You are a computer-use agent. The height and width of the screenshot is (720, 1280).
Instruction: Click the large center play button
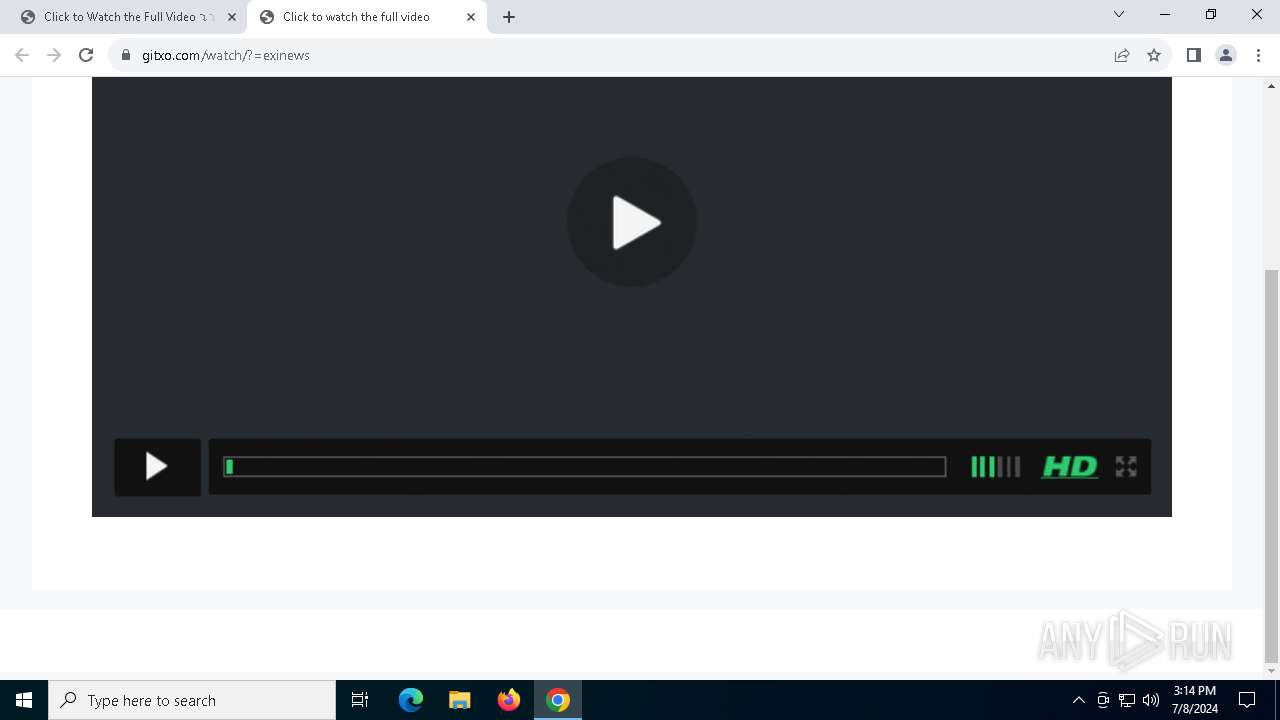(632, 222)
